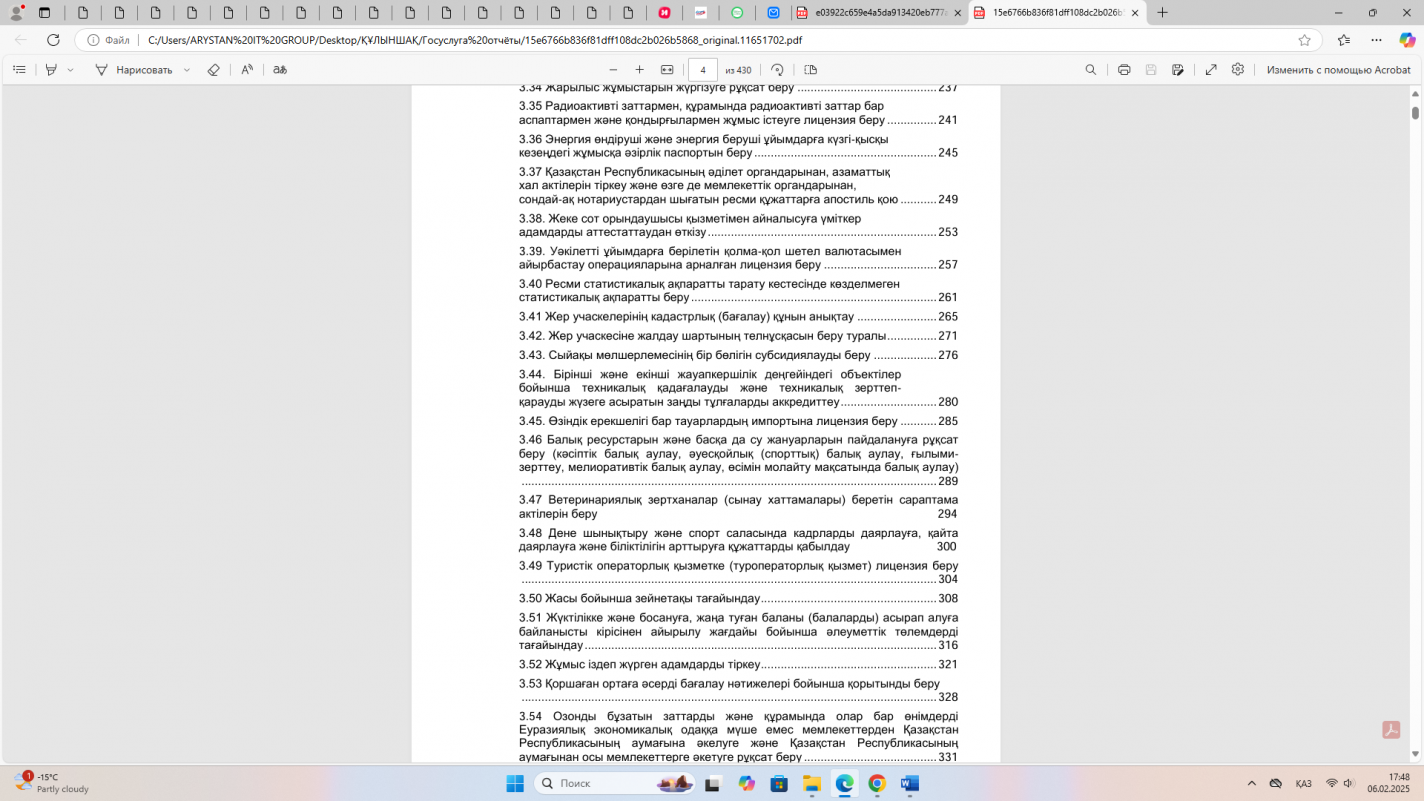Viewport: 1424px width, 801px height.
Task: Click the scrollbar down arrow
Action: point(1415,755)
